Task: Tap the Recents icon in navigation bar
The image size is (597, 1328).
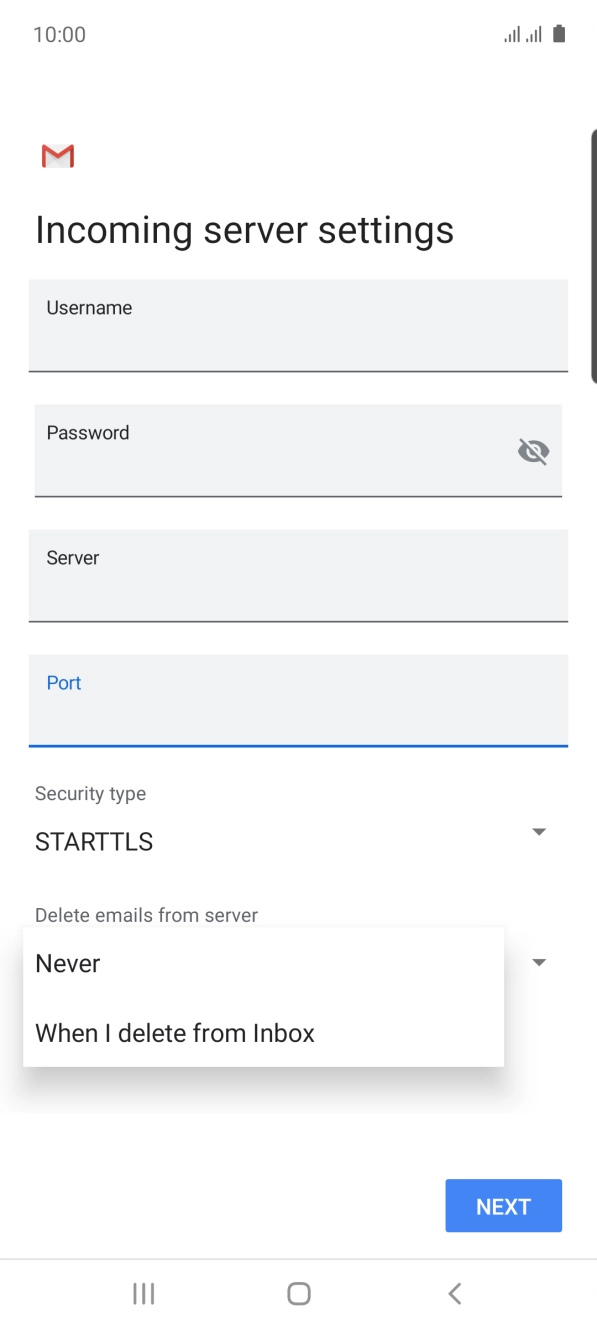Action: pyautogui.click(x=143, y=1292)
